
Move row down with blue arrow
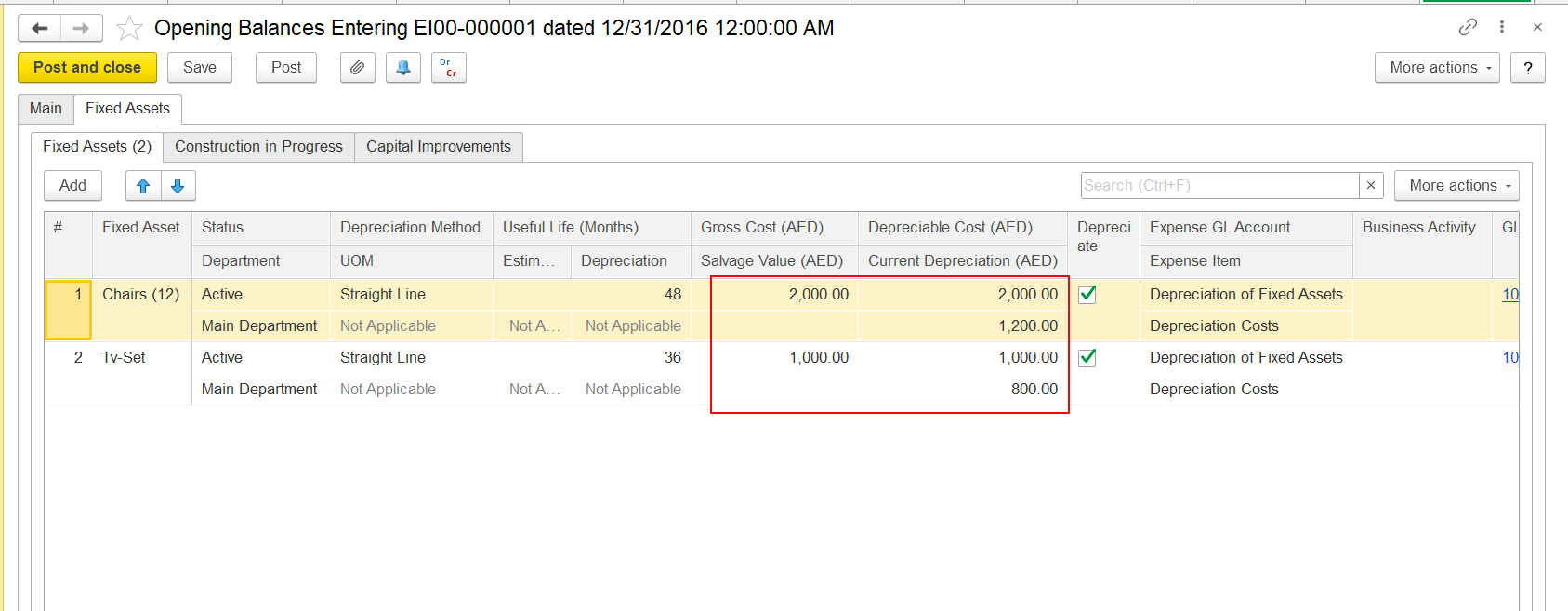point(178,186)
